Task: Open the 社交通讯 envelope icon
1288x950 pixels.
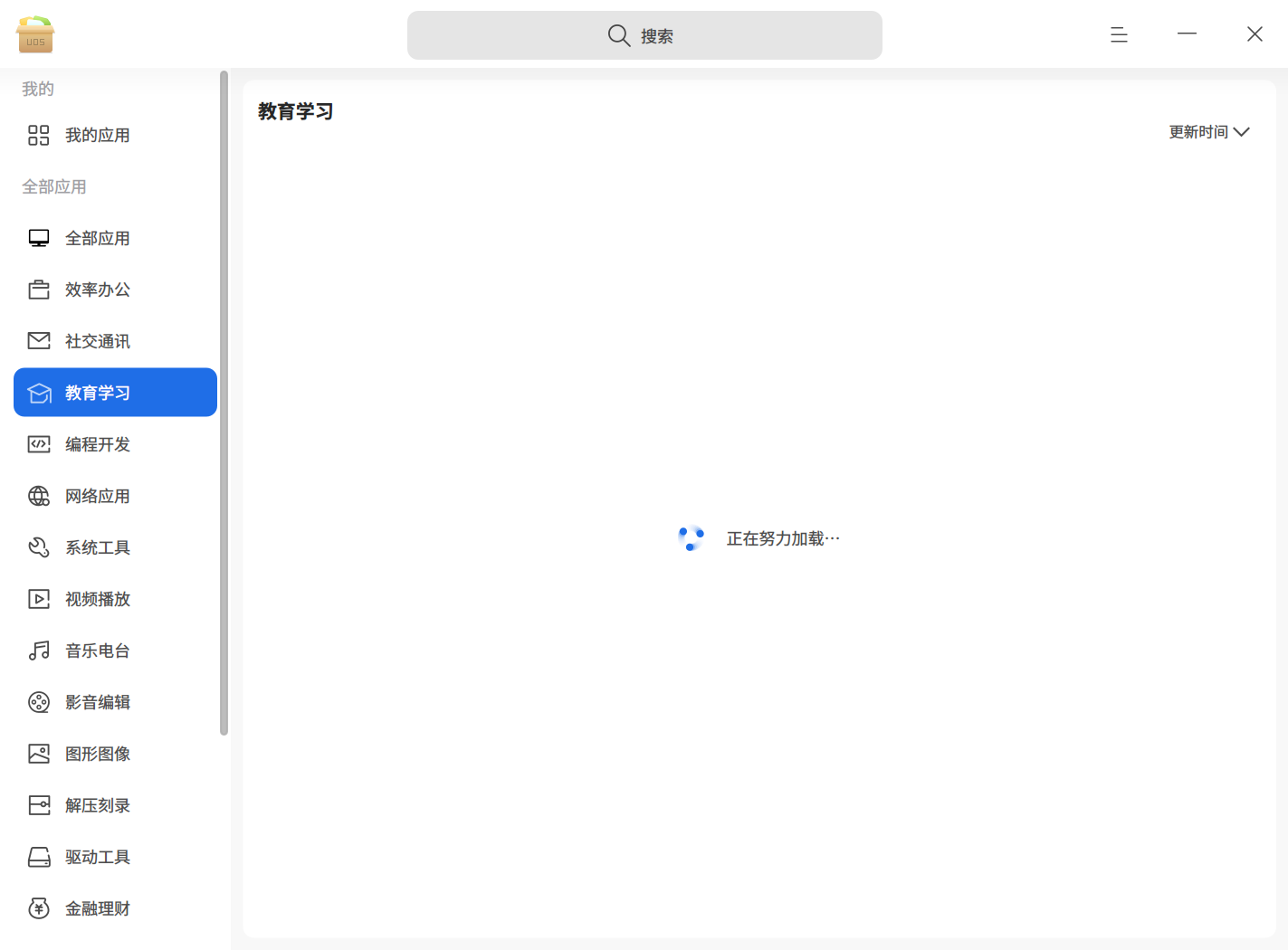Action: pos(39,341)
